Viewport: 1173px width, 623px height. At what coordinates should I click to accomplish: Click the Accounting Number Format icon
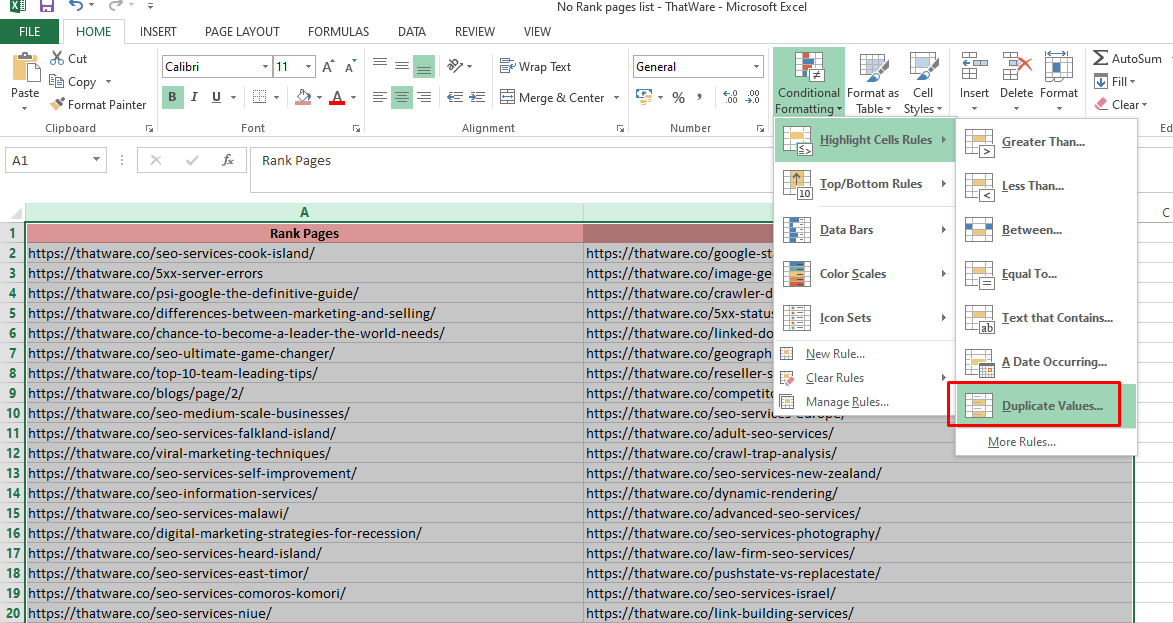point(643,96)
